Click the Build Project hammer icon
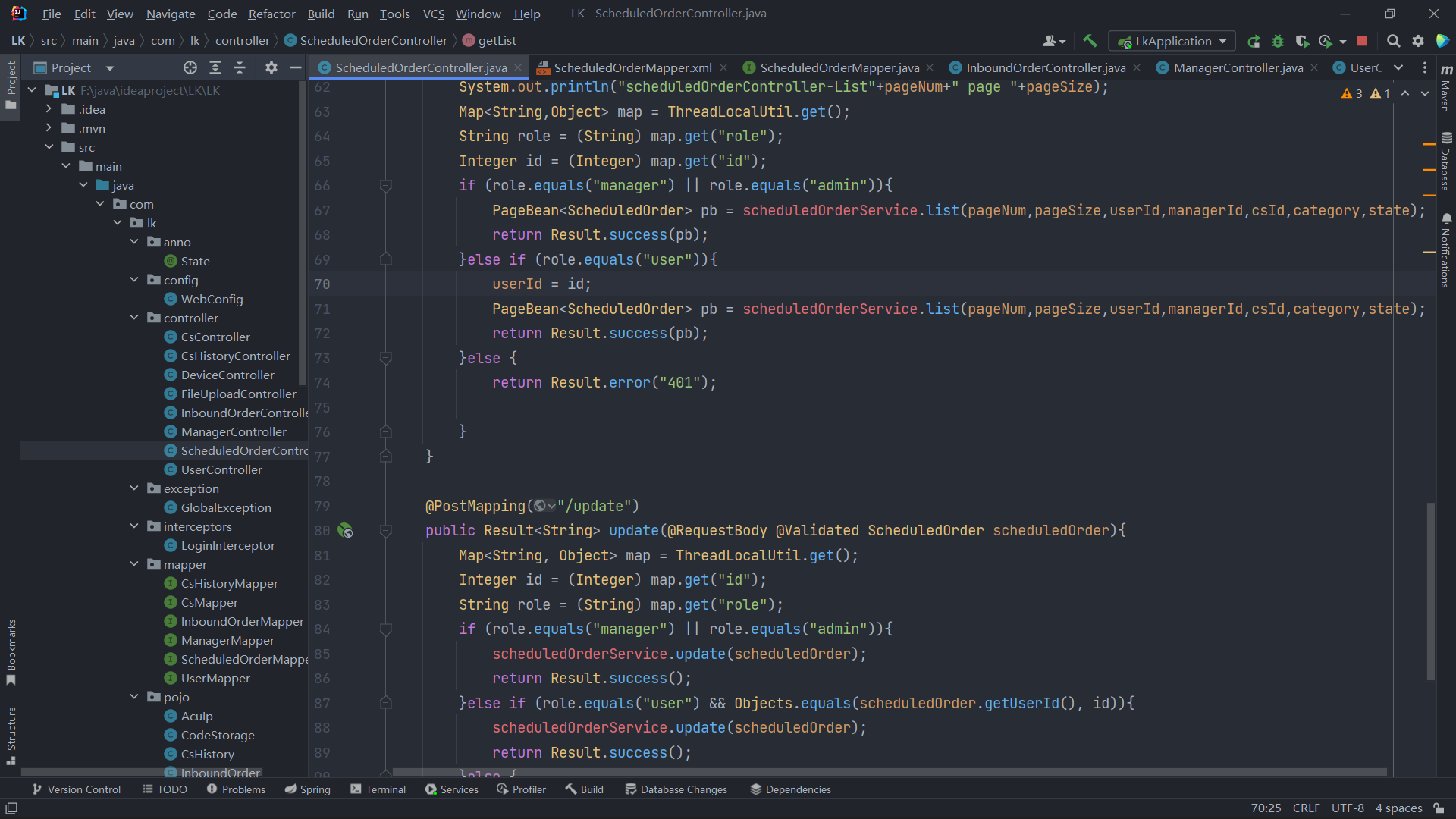The image size is (1456, 819). 1090,41
